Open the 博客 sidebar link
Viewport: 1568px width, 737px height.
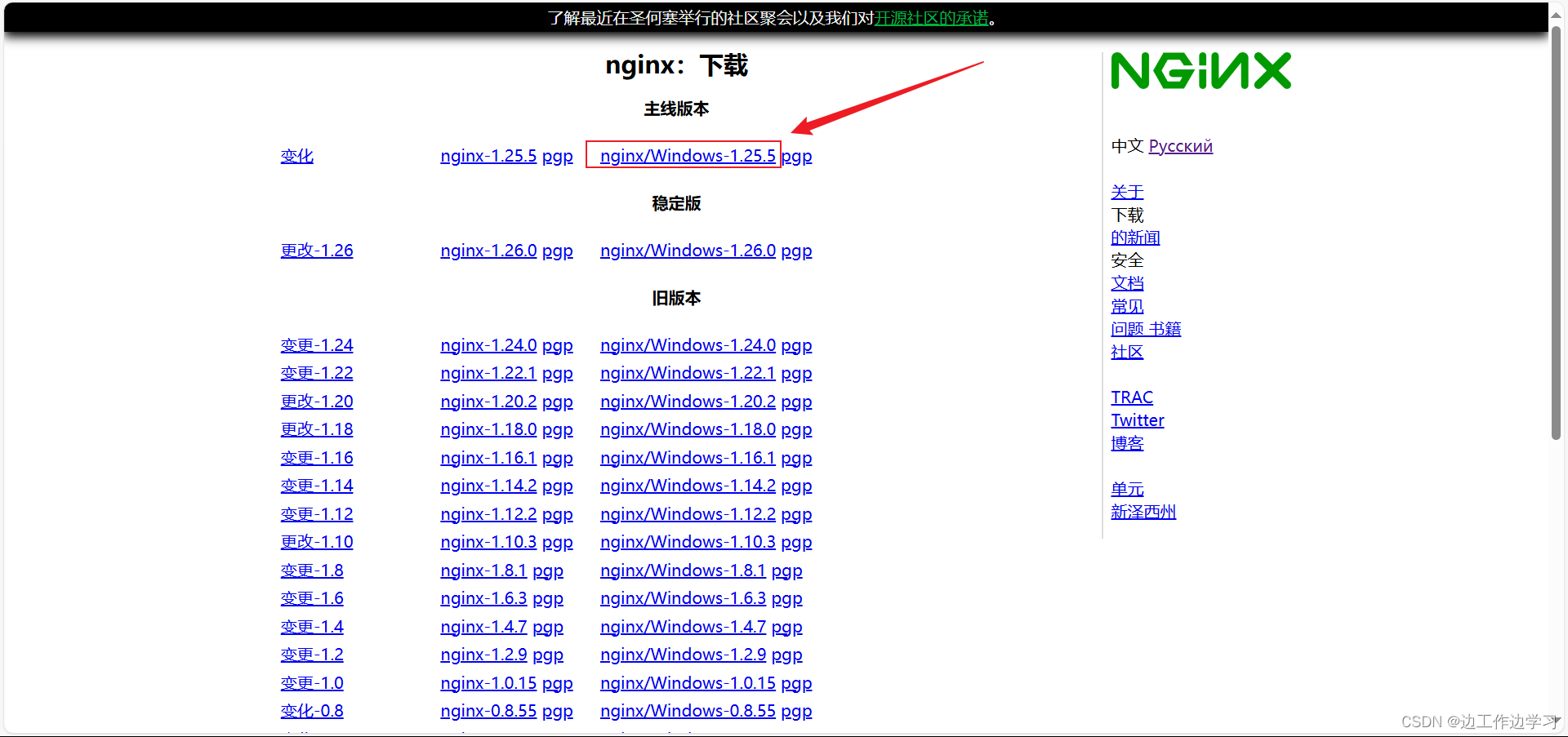pos(1127,443)
